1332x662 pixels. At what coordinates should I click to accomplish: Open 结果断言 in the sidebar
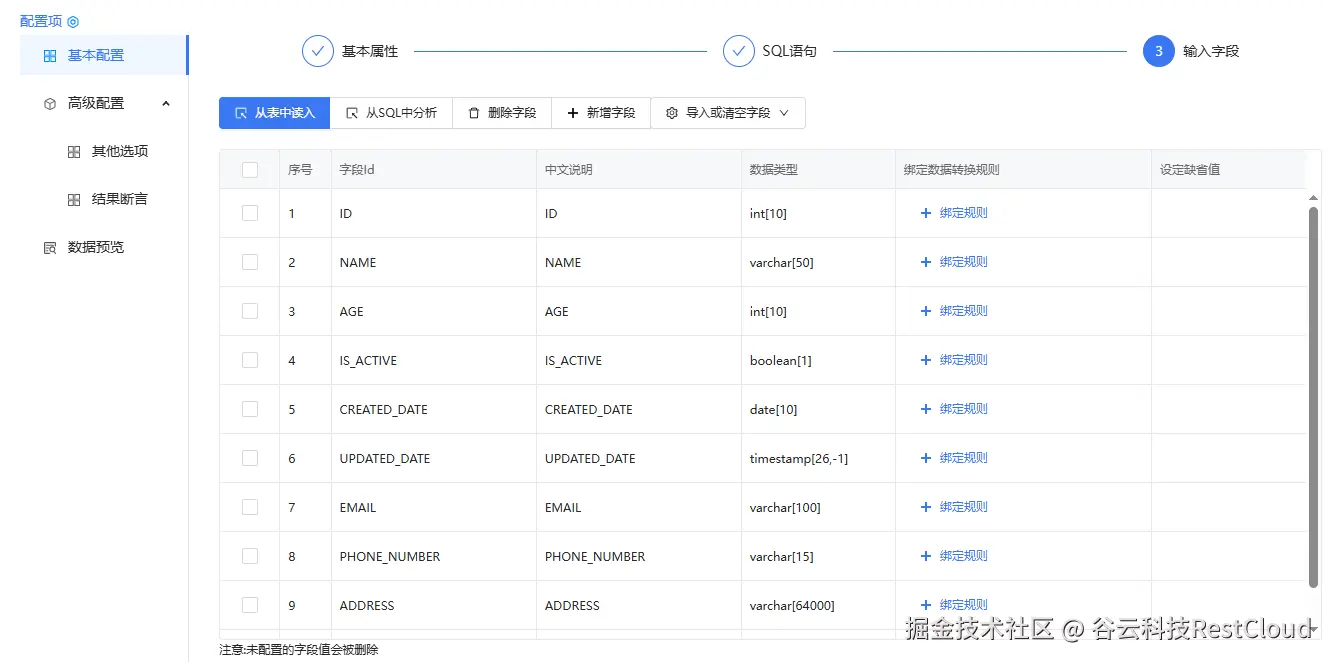pos(104,199)
